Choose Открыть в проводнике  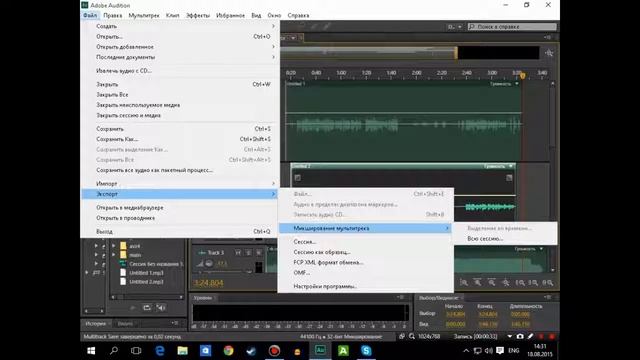point(180,218)
